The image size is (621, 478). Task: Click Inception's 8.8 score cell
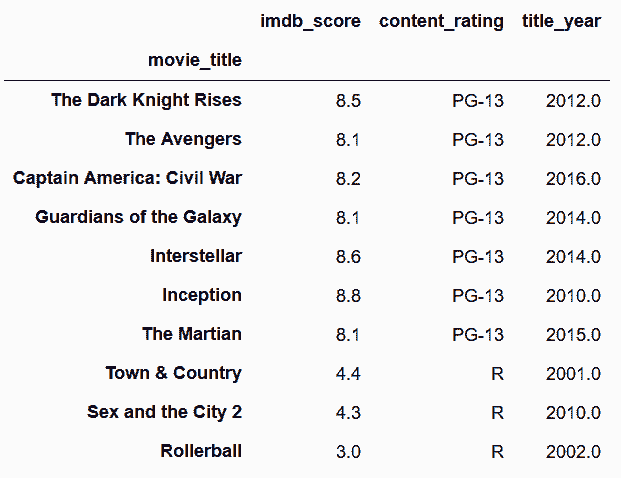click(x=348, y=296)
